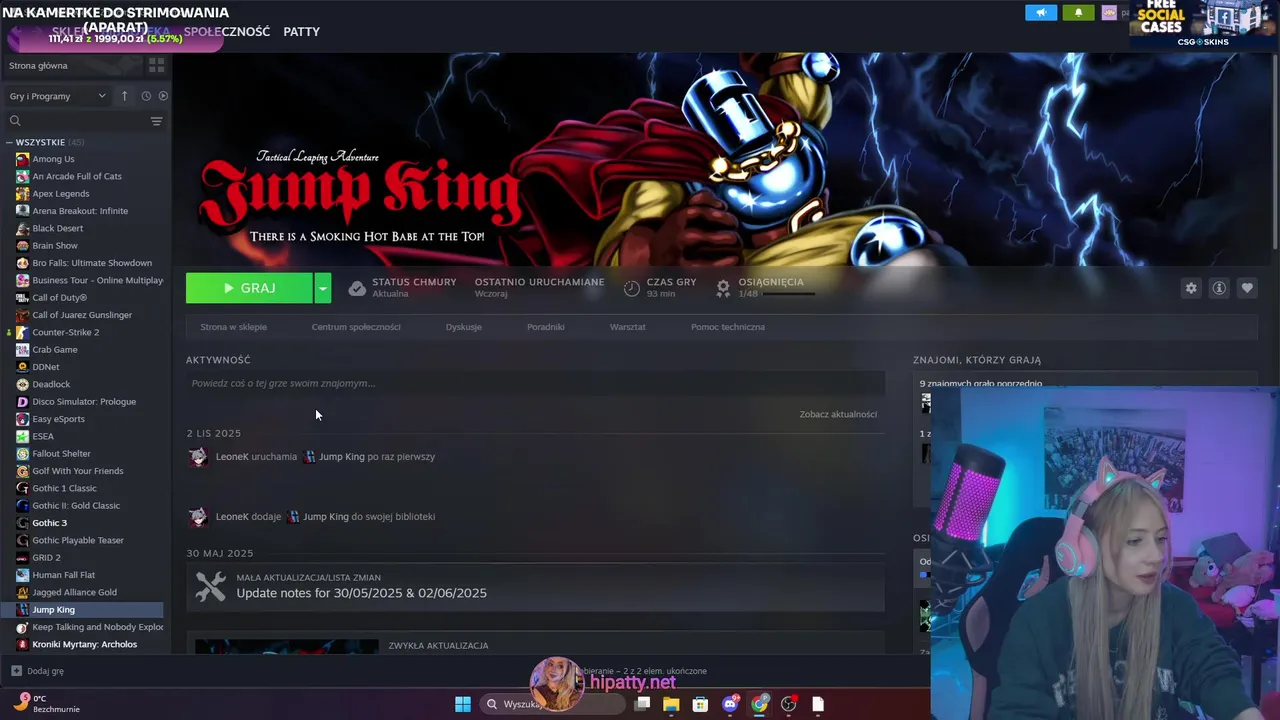Open Centrum społeczności tab
The image size is (1280, 720).
[x=356, y=327]
